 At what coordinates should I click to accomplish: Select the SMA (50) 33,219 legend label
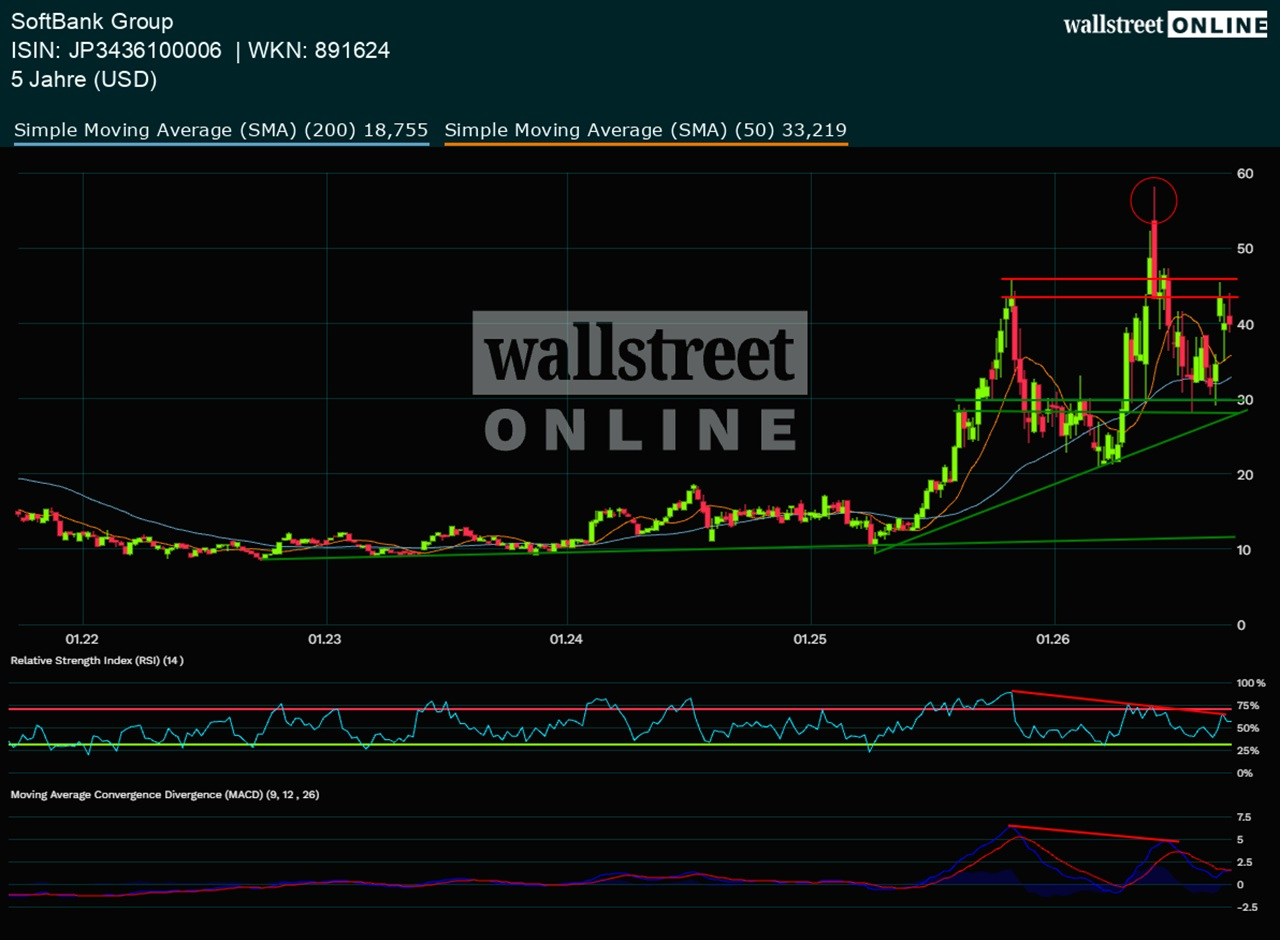[646, 130]
